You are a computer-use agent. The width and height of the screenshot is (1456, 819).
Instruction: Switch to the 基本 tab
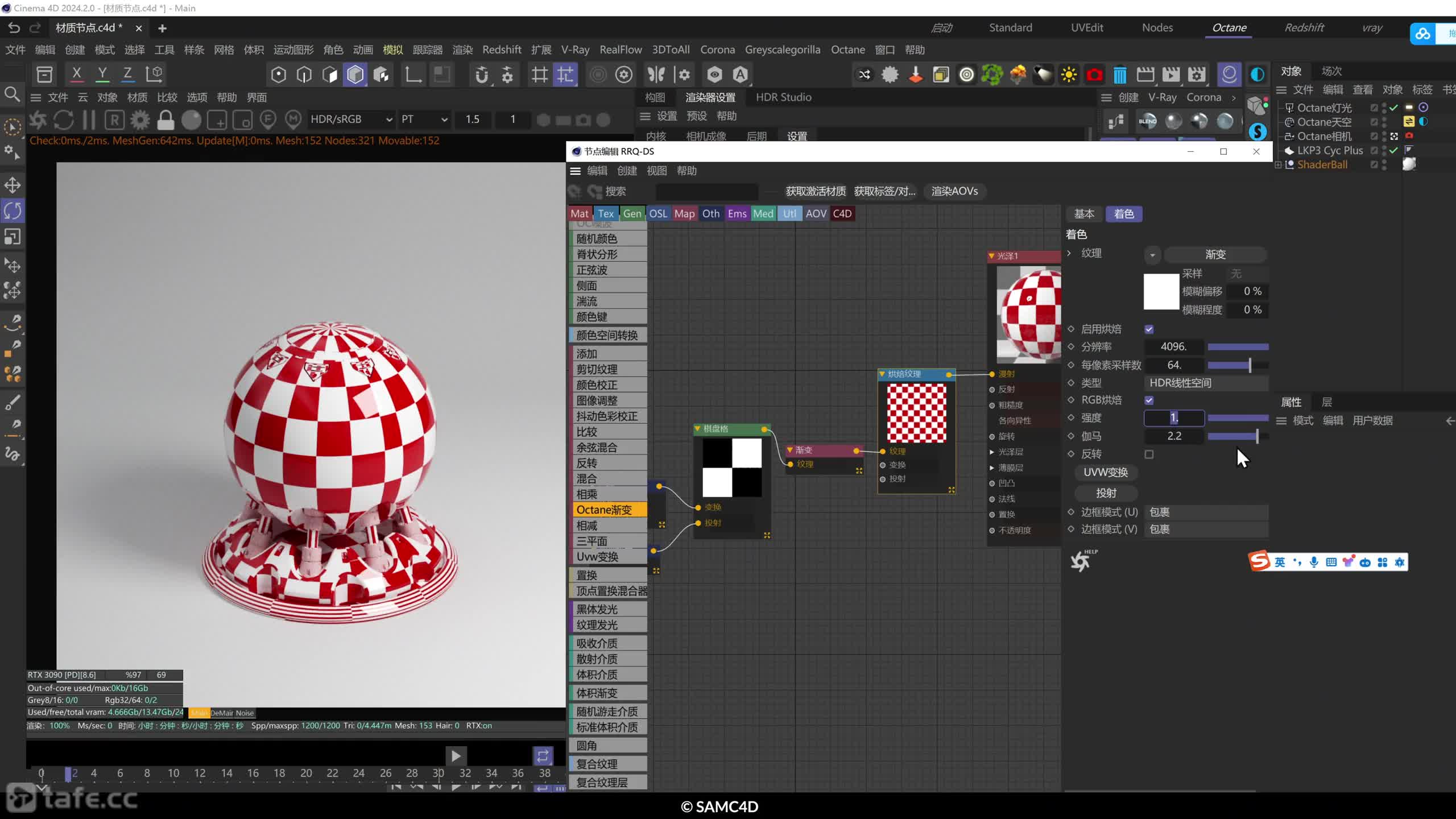point(1084,214)
